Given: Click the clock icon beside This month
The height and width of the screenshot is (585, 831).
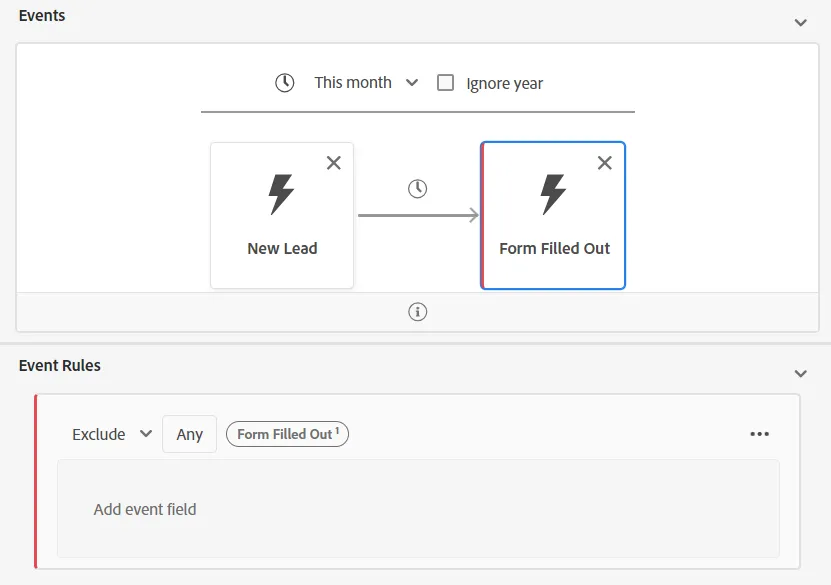Looking at the screenshot, I should (285, 83).
